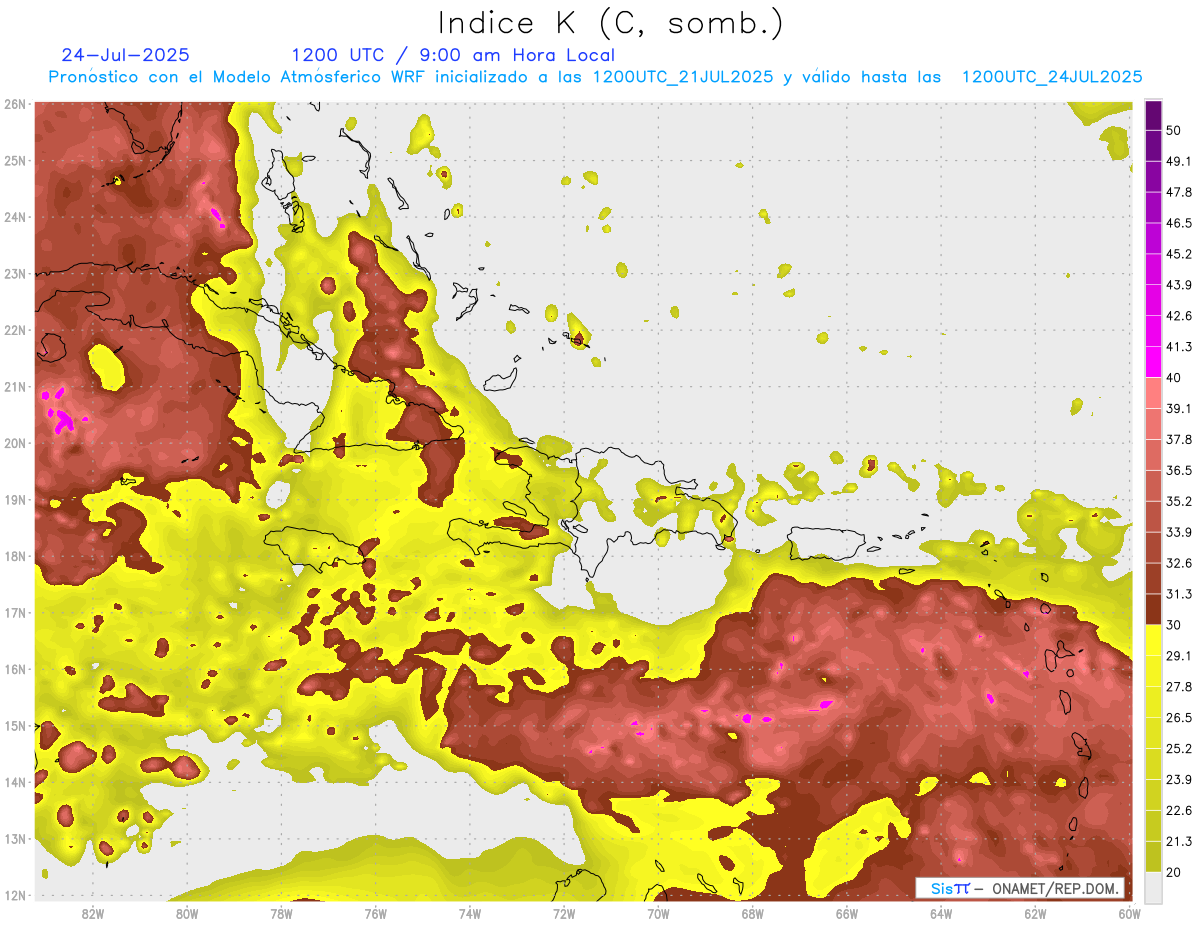Select the '24-Jul-2025' date label
Screen dimensions: 1200x927
tap(125, 55)
